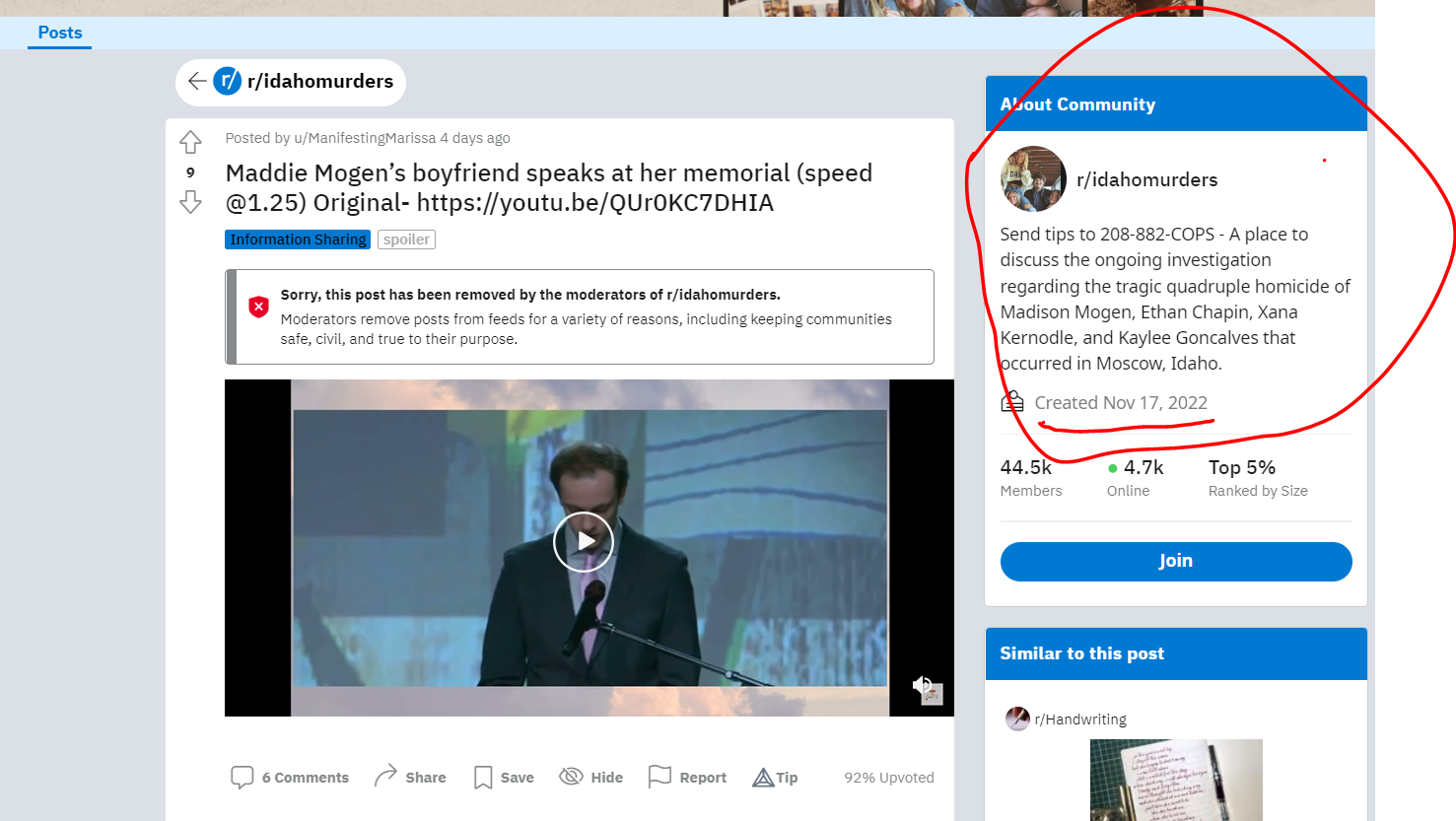Save this post with bookmark icon
Viewport: 1456px width, 821px height.
[x=504, y=778]
